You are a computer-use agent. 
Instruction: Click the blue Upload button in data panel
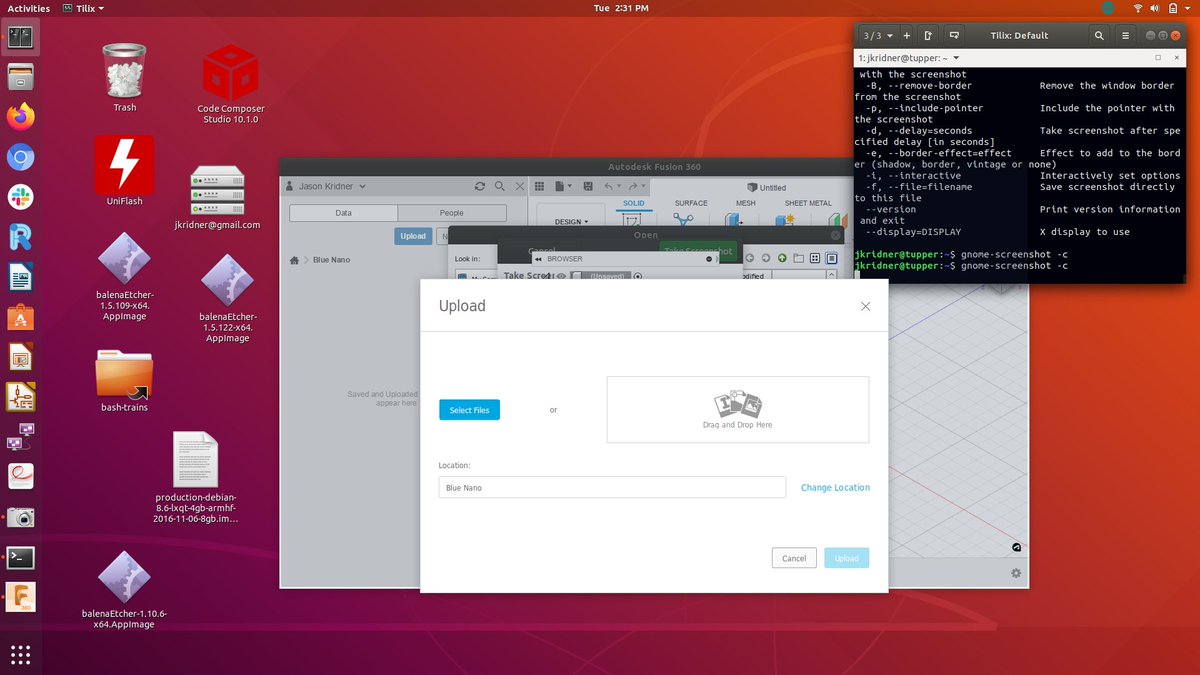click(413, 236)
